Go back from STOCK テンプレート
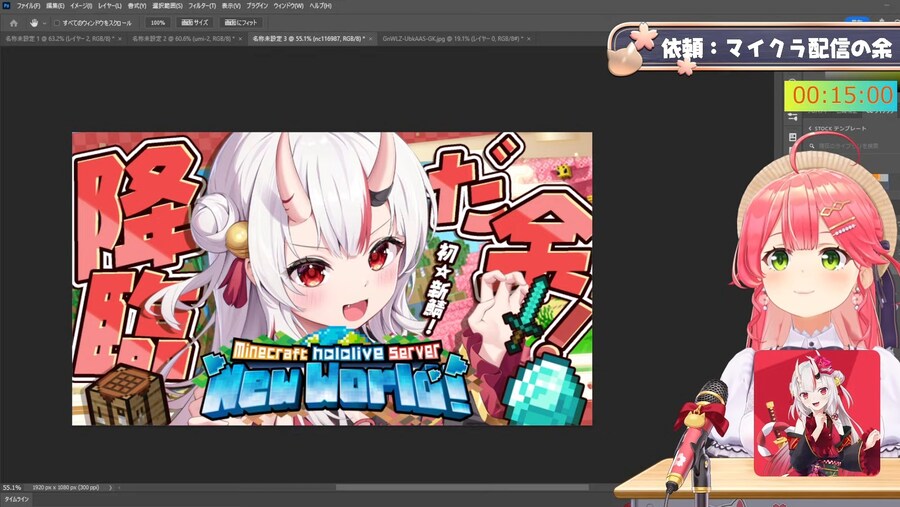Screen dimensions: 900x507 [810, 129]
